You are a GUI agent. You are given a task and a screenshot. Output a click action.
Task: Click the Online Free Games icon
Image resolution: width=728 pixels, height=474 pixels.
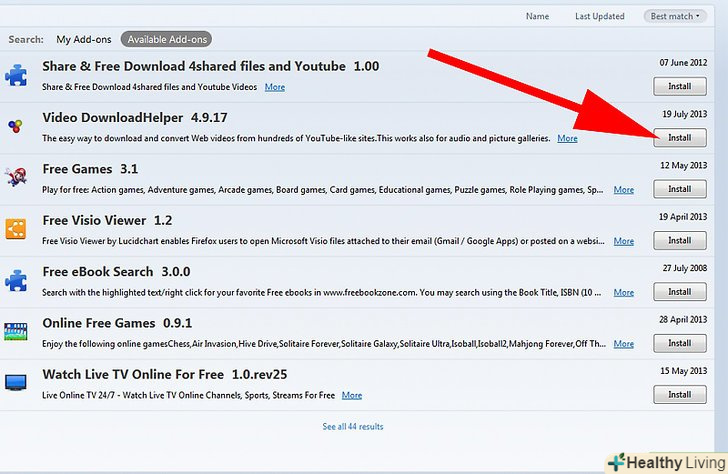tap(16, 331)
